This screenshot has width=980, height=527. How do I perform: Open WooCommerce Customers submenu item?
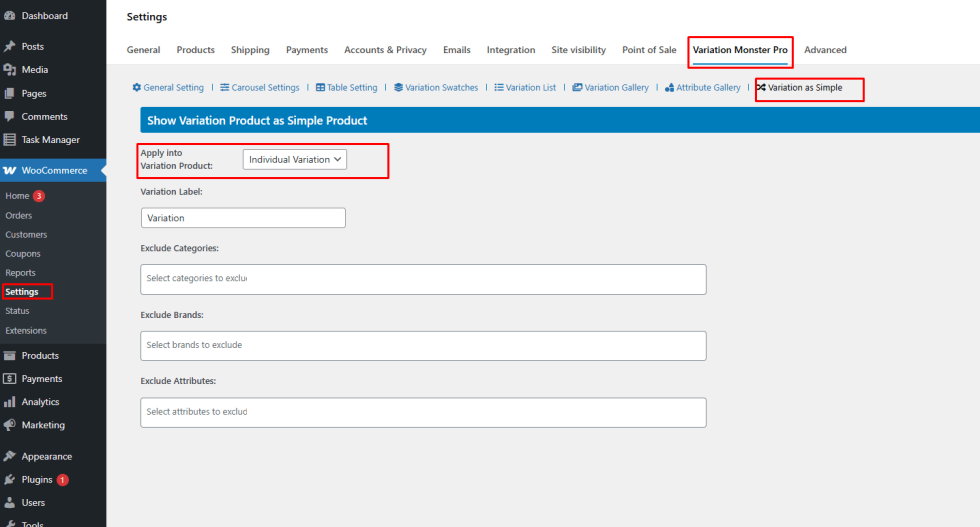pyautogui.click(x=26, y=234)
